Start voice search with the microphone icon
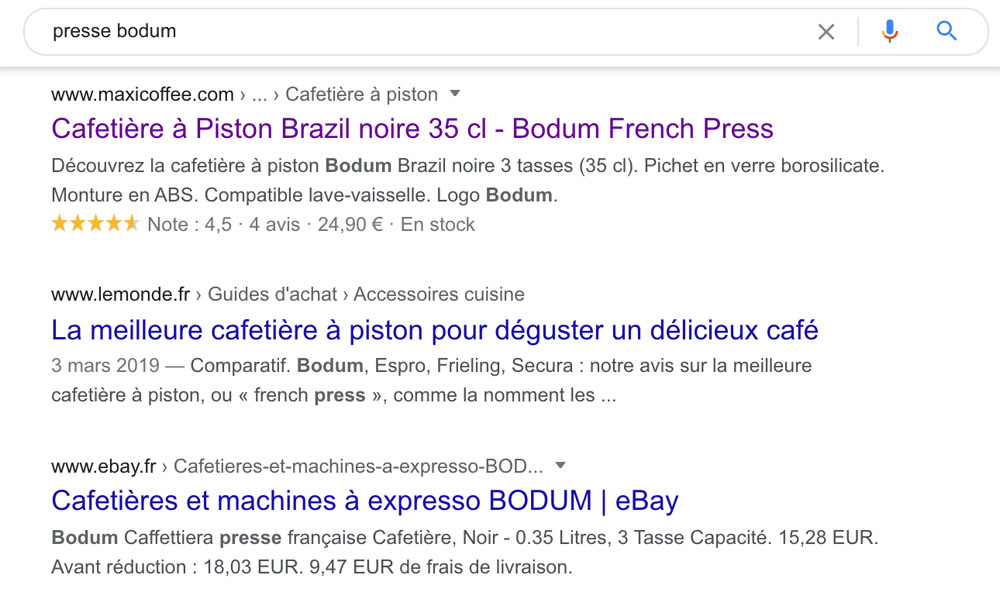1000x606 pixels. (890, 31)
